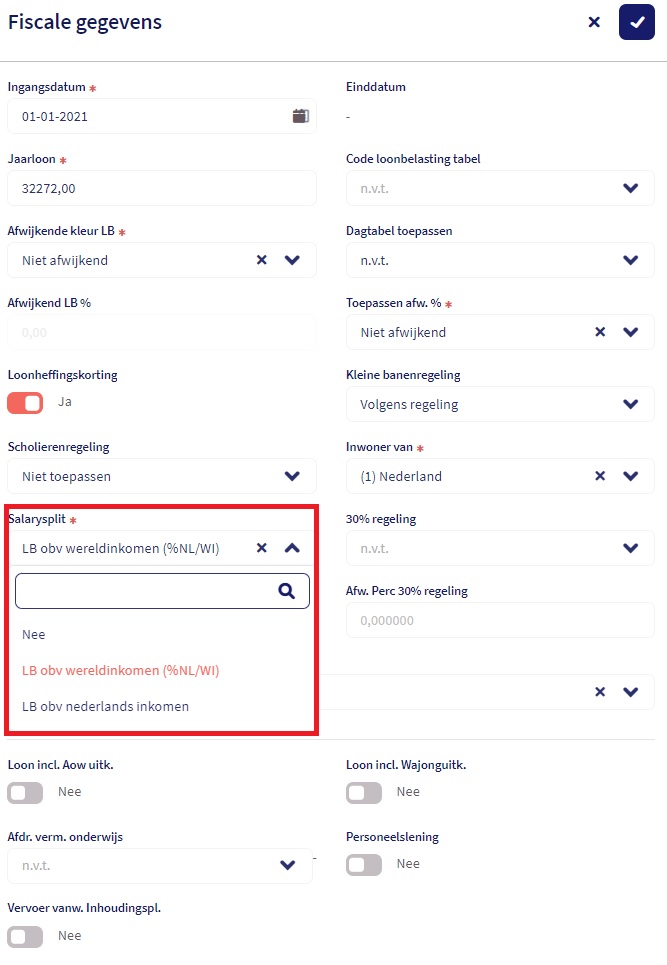Image resolution: width=667 pixels, height=965 pixels.
Task: Clear the Salarysplit selected value
Action: pyautogui.click(x=262, y=548)
